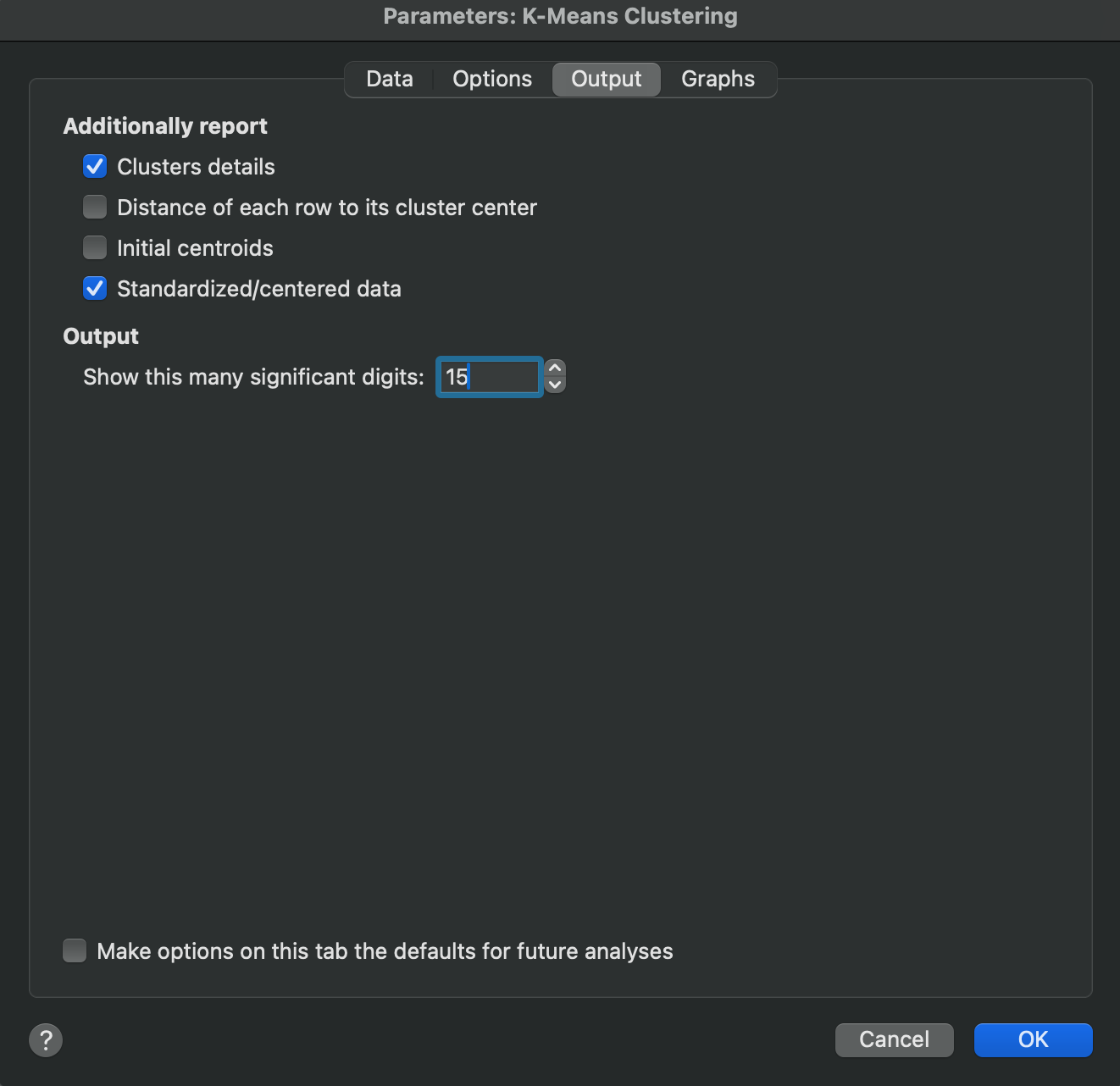Increase significant digits with the up arrow
Image resolution: width=1120 pixels, height=1086 pixels.
click(555, 368)
